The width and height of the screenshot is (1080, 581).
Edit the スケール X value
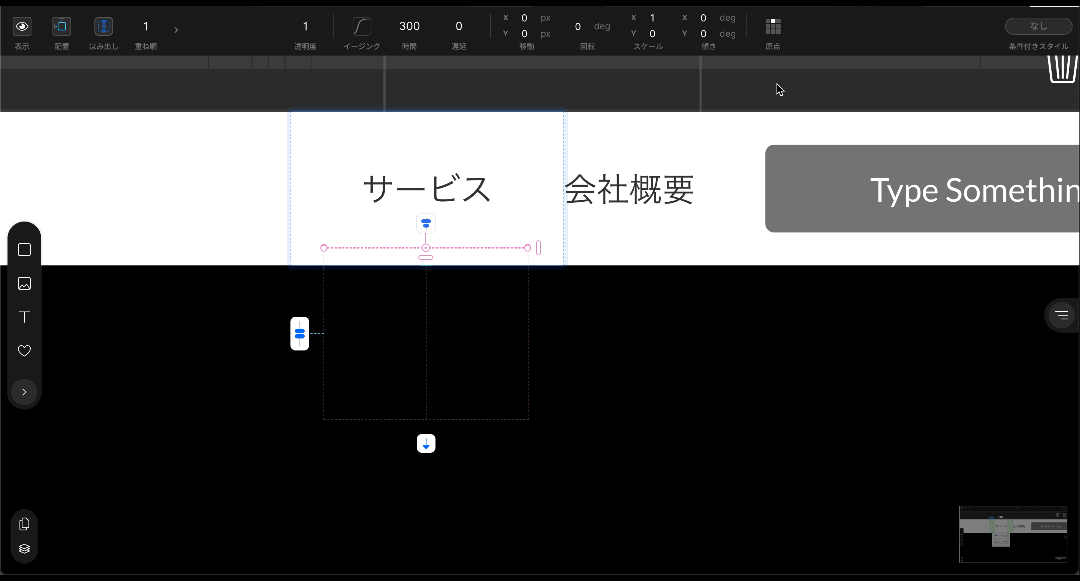(x=652, y=18)
